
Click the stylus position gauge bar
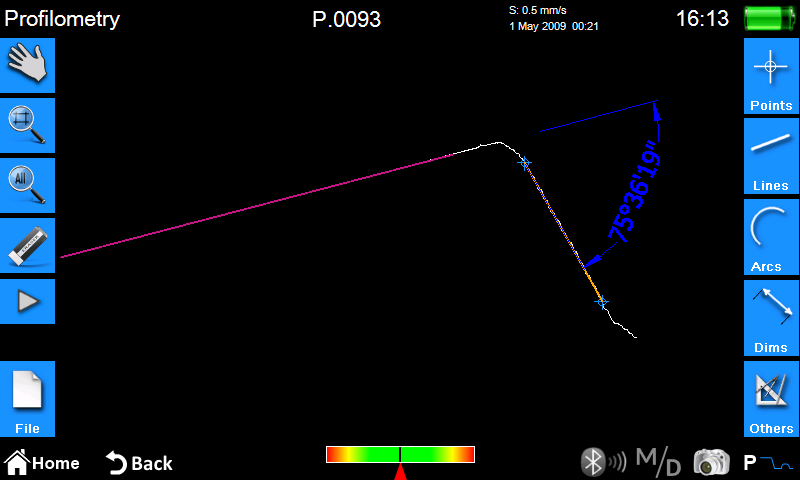point(400,455)
